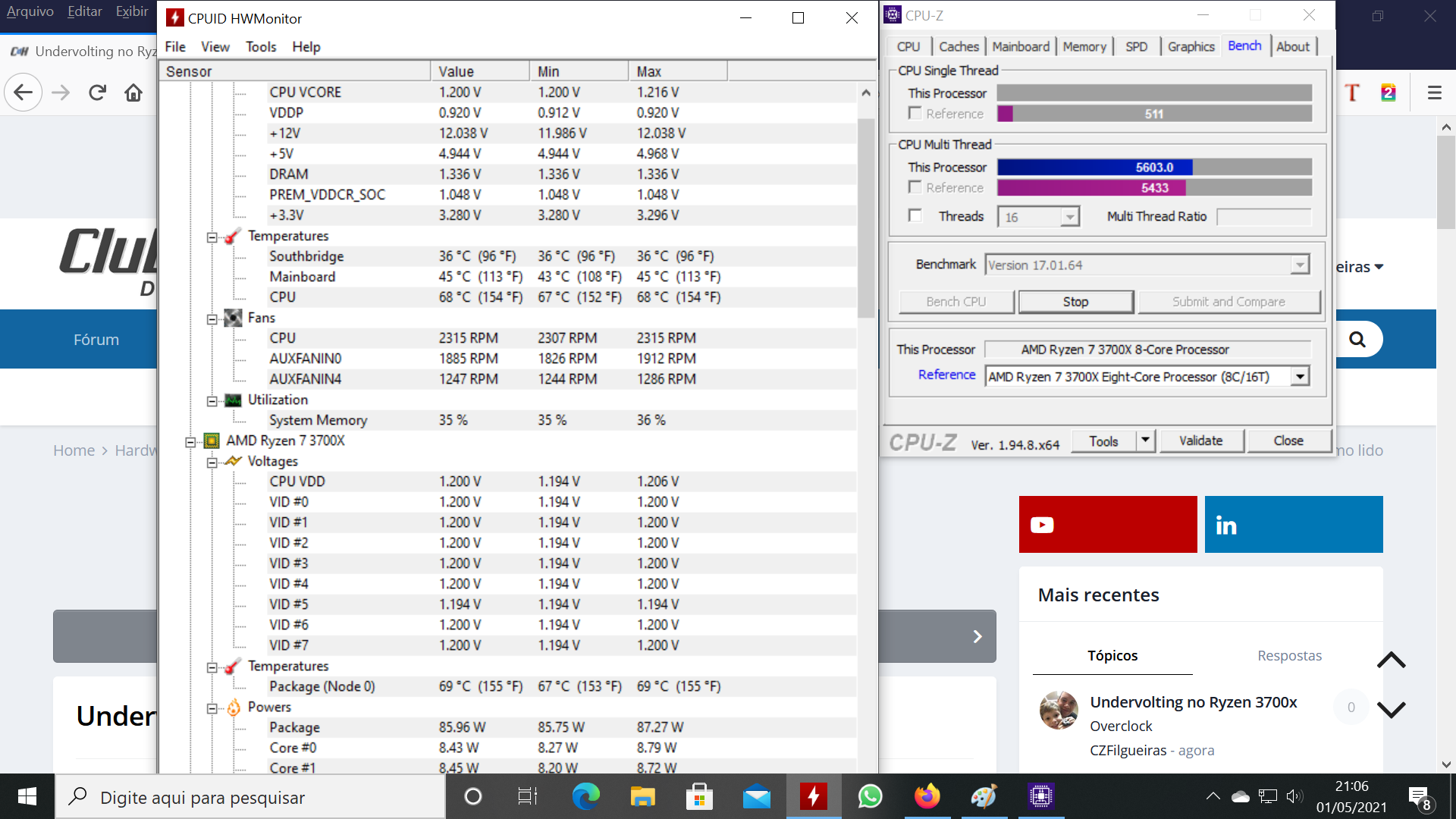This screenshot has width=1456, height=819.
Task: Open Windows Start menu
Action: [x=27, y=796]
